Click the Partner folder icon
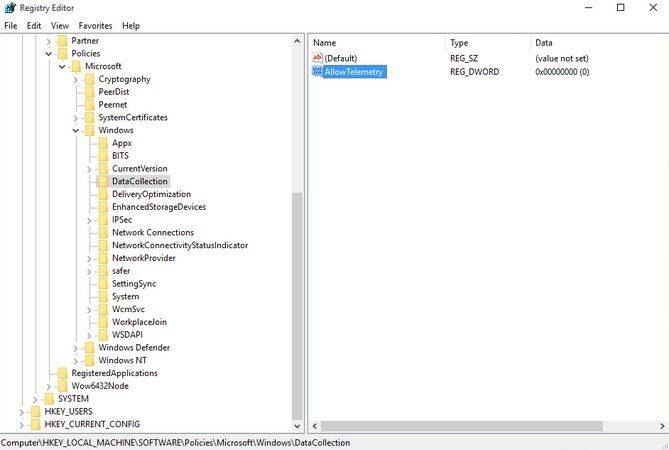This screenshot has height=450, width=669. 63,41
